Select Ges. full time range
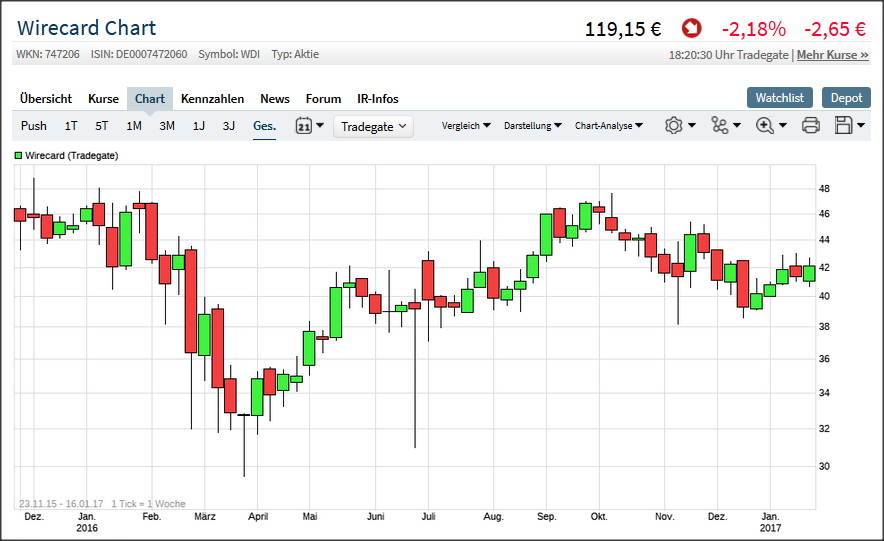 (x=264, y=126)
